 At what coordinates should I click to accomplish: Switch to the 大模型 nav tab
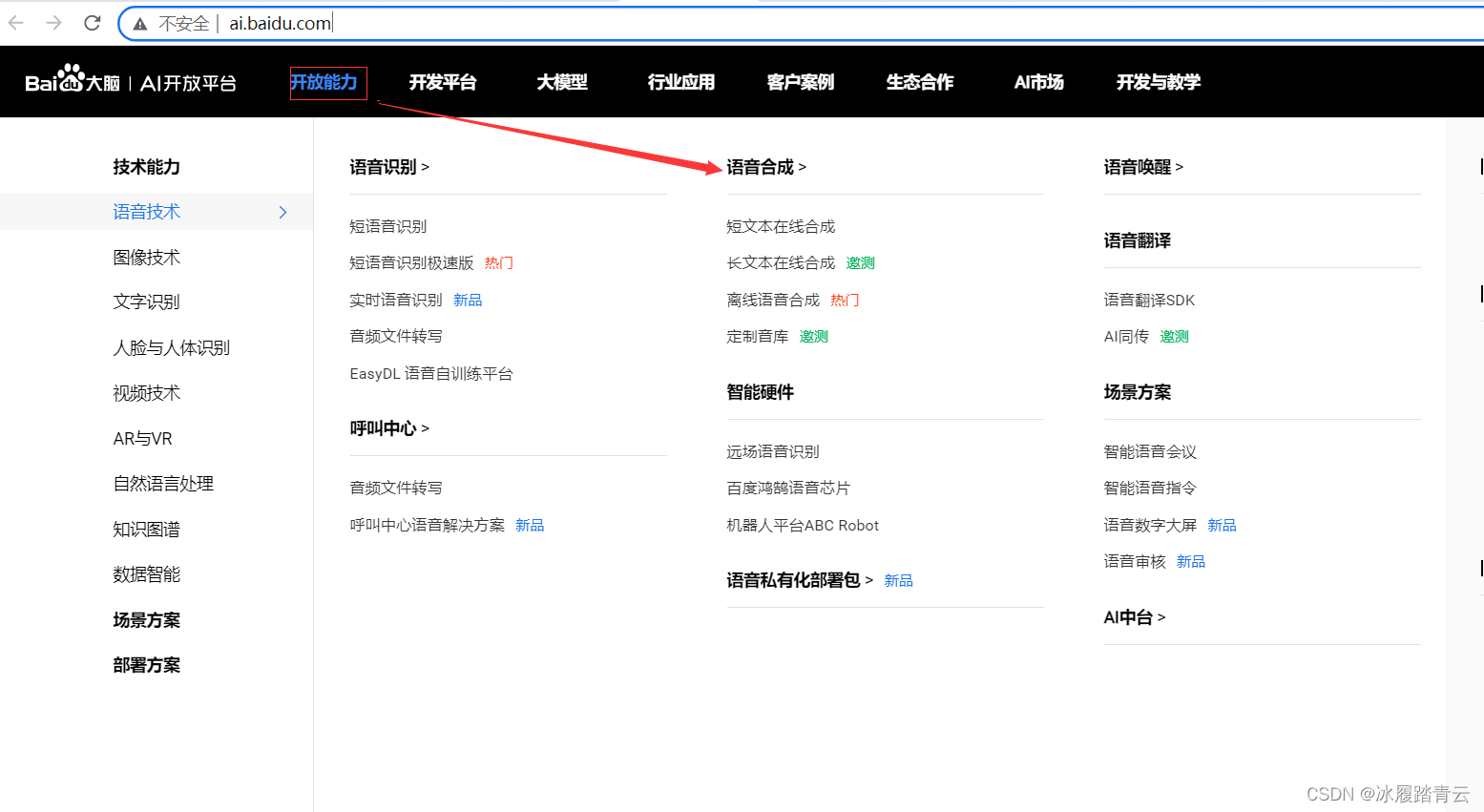[x=562, y=82]
